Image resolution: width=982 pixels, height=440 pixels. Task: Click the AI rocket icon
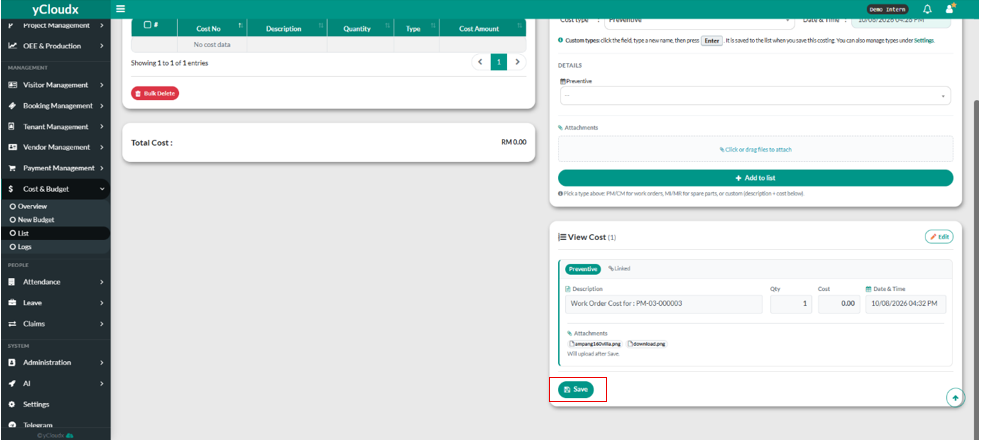11,383
